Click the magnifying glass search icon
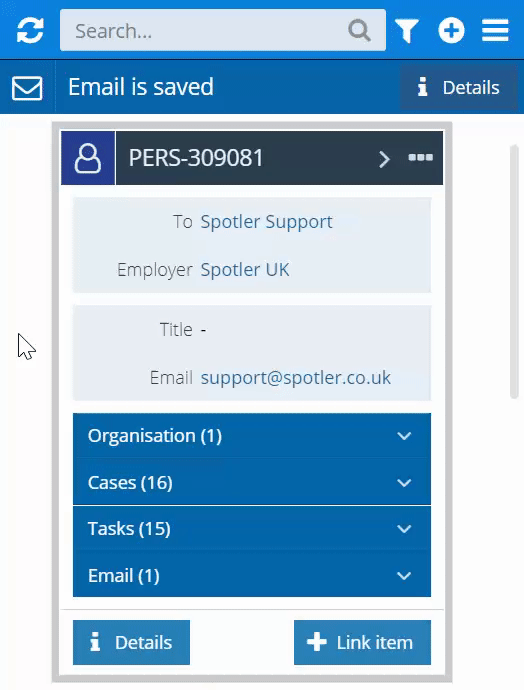 (x=359, y=30)
